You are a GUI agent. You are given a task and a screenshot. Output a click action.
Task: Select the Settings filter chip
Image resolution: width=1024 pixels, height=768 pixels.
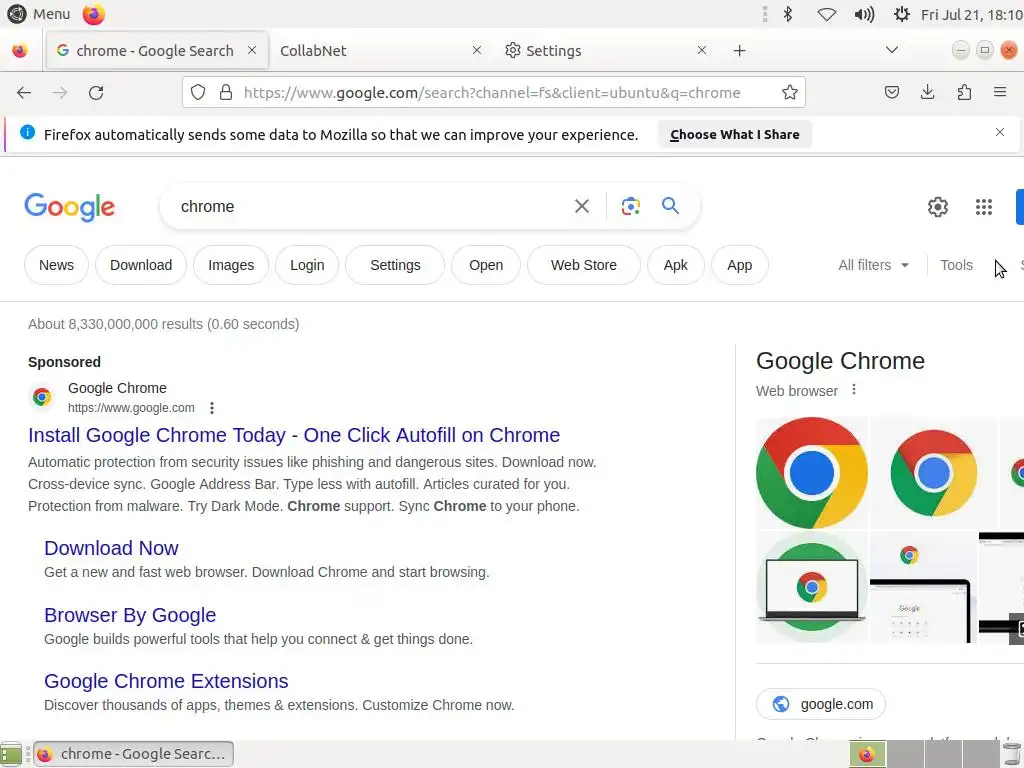395,265
